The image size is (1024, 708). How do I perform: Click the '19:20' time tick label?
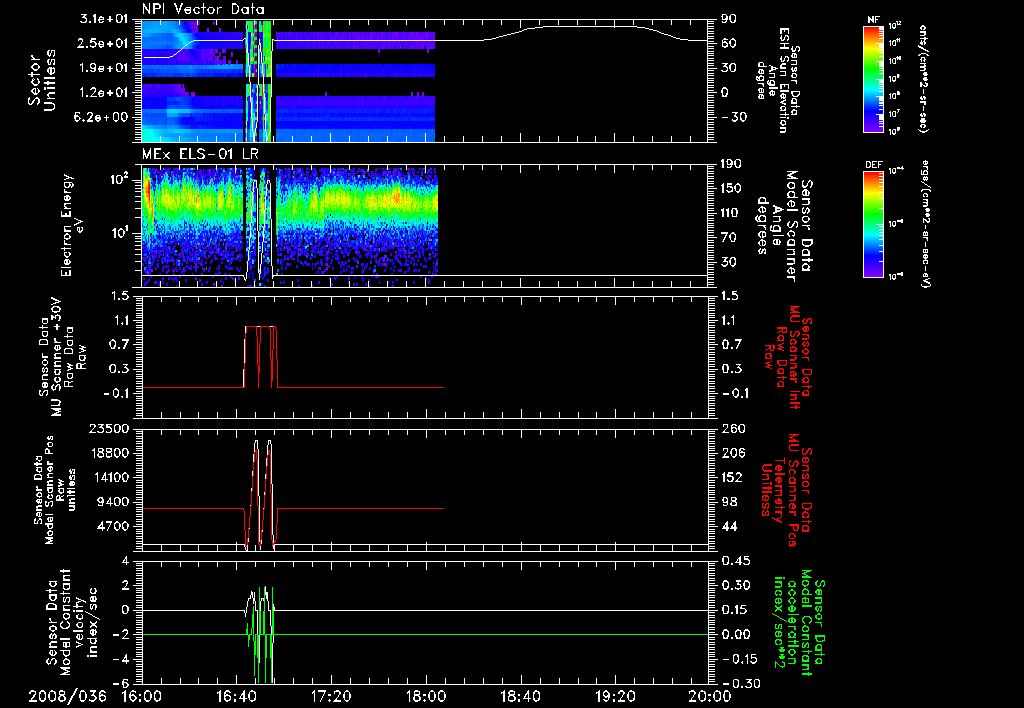pyautogui.click(x=615, y=696)
